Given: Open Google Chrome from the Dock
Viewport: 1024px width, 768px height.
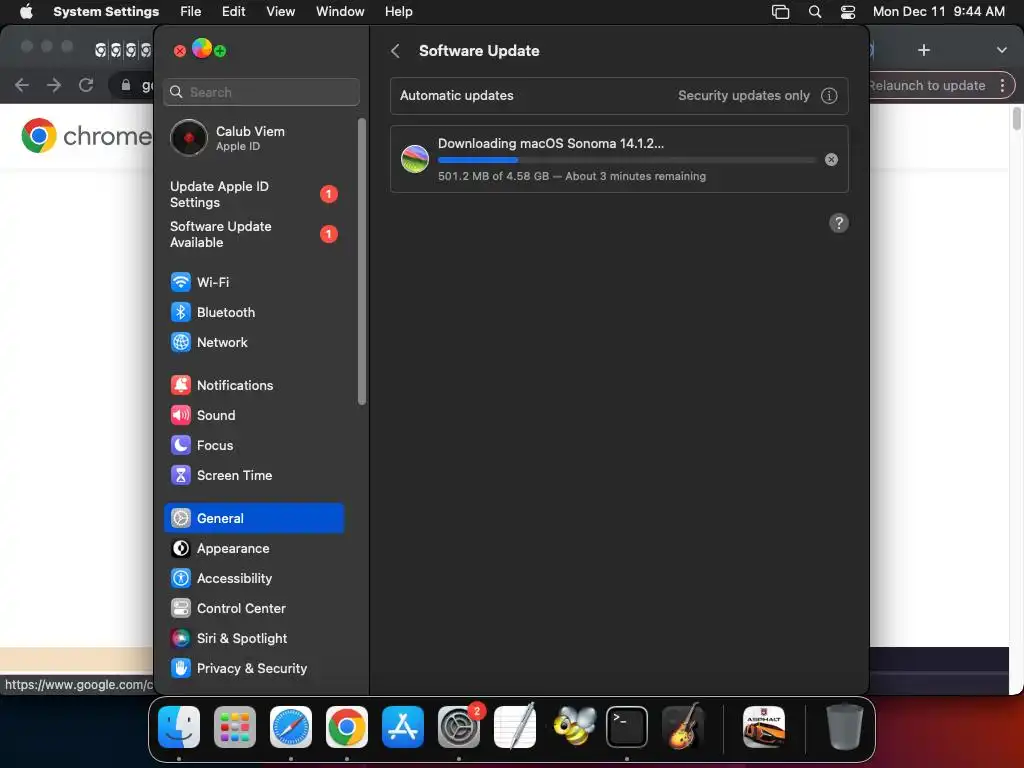Looking at the screenshot, I should (347, 727).
